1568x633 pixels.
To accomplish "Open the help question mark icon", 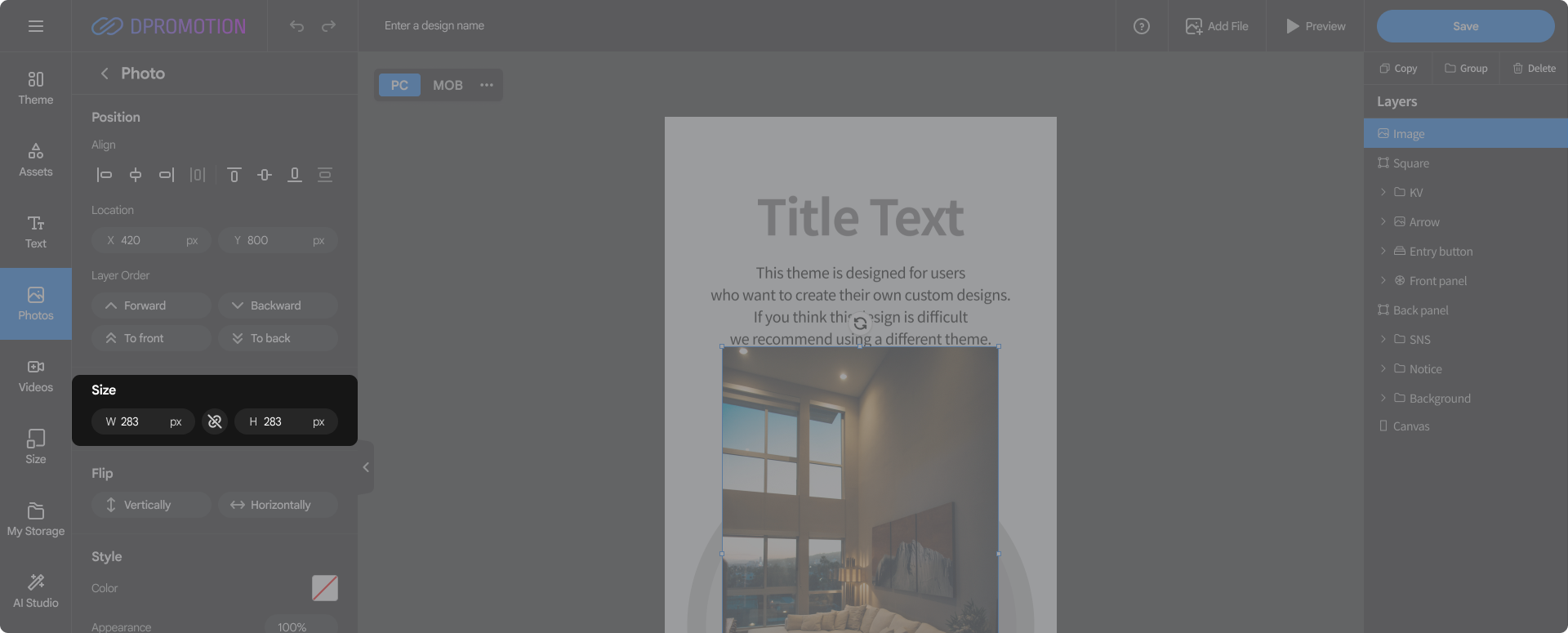I will (x=1142, y=26).
